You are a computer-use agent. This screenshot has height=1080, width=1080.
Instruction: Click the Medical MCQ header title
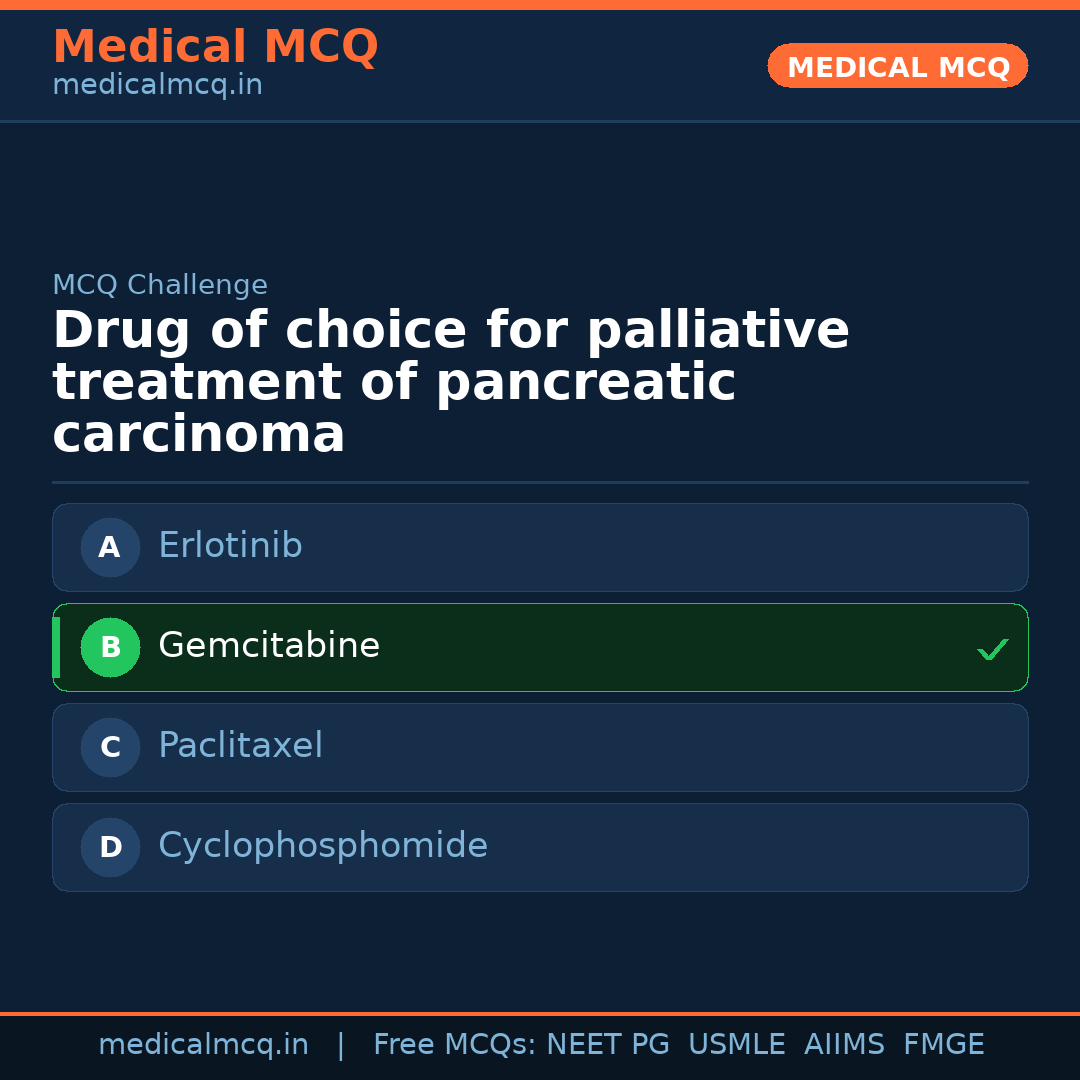[215, 47]
